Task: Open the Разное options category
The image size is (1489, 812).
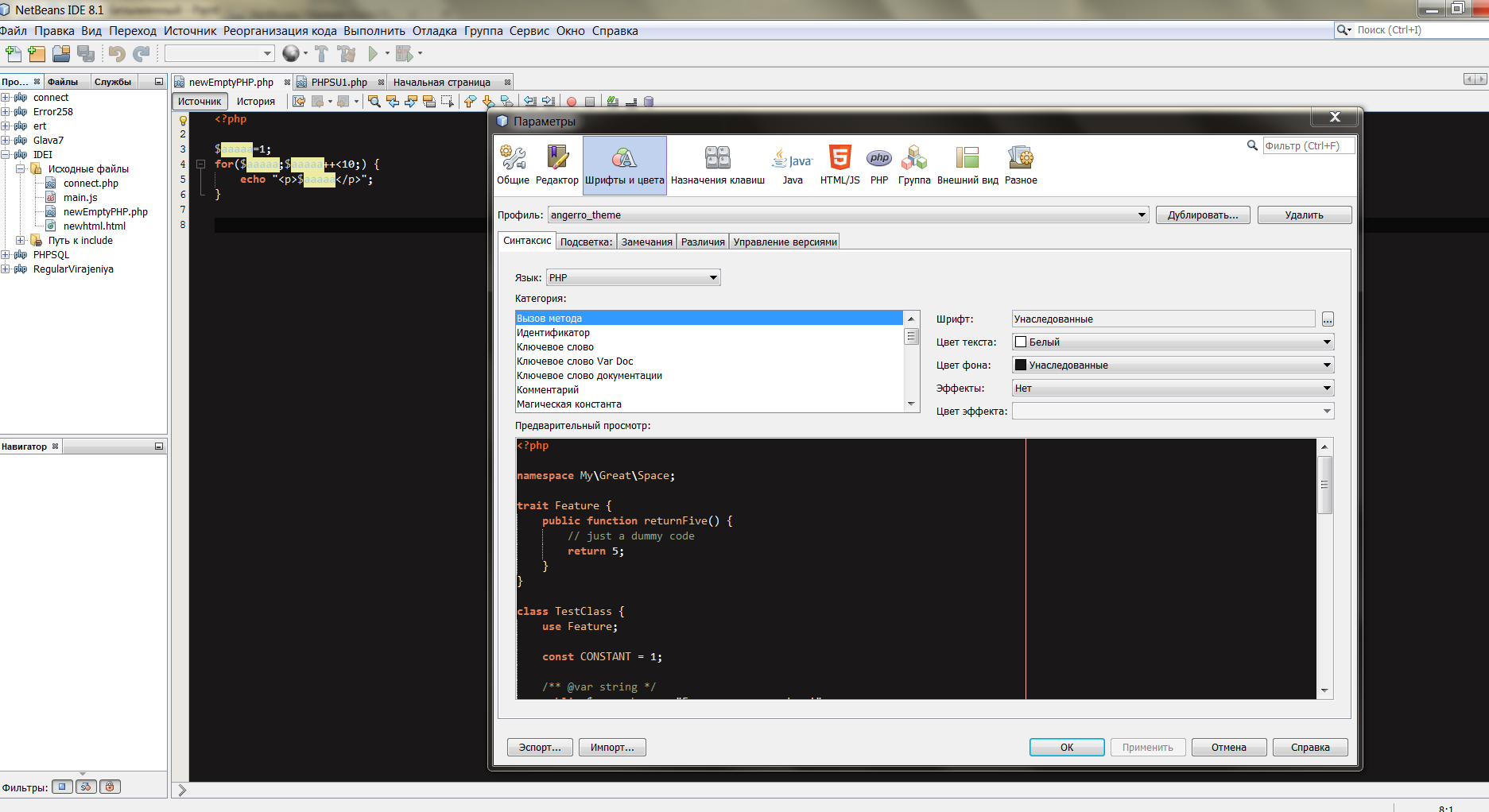Action: pos(1021,165)
